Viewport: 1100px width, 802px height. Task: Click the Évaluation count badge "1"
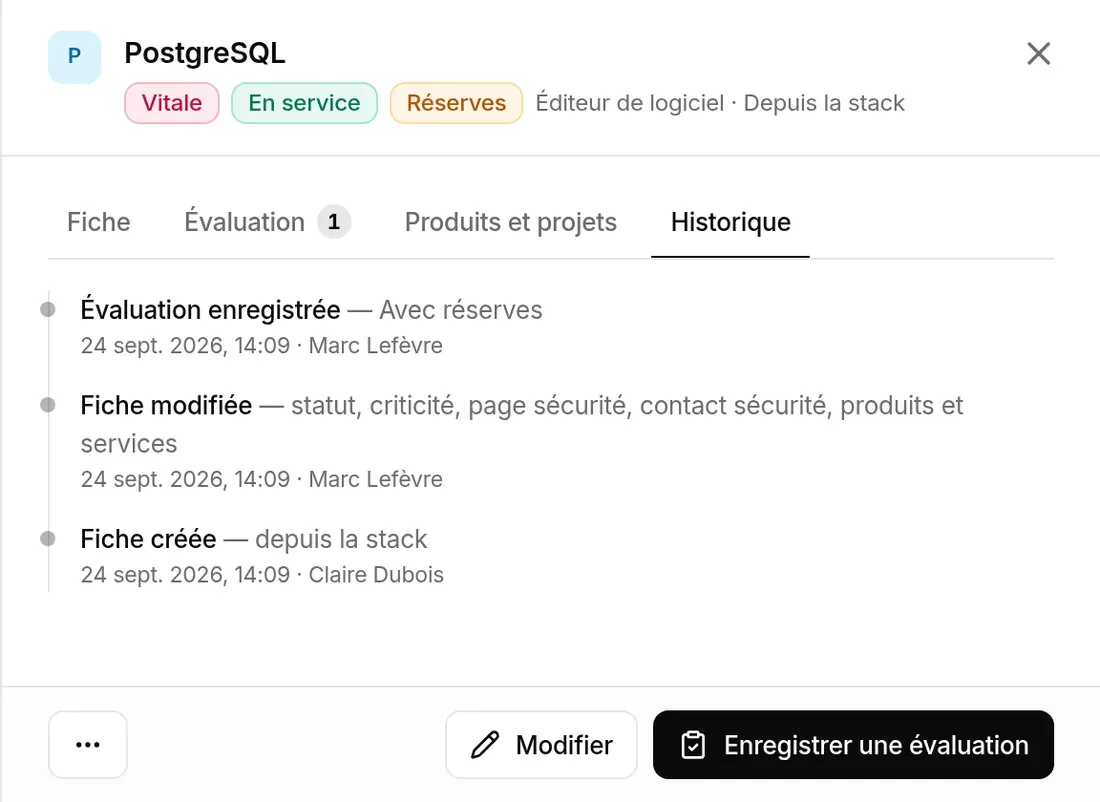[334, 222]
